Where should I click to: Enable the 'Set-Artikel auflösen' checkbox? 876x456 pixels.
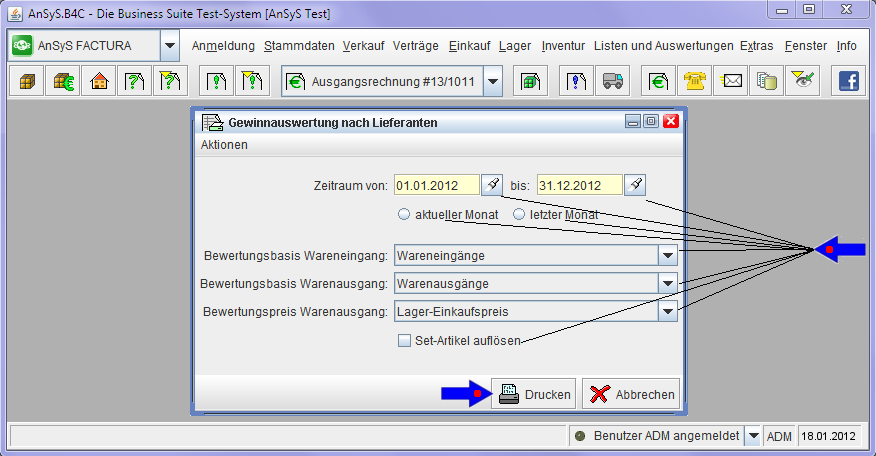pyautogui.click(x=404, y=340)
